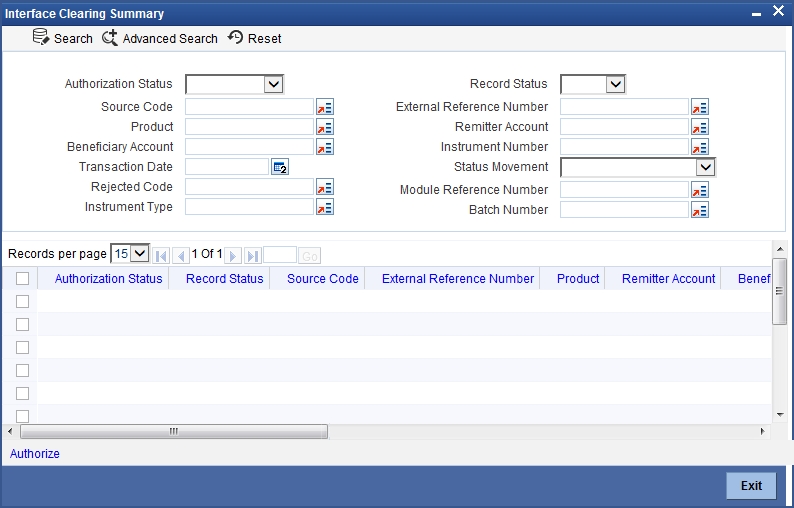Image resolution: width=794 pixels, height=508 pixels.
Task: Open lookup list for Remitter Account
Action: [x=699, y=127]
